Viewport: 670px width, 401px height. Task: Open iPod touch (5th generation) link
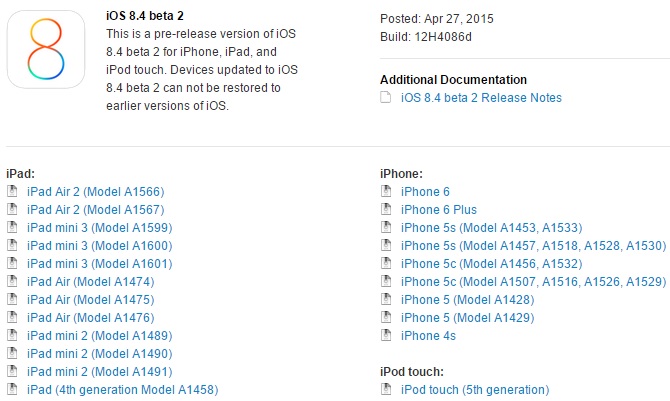pyautogui.click(x=475, y=390)
